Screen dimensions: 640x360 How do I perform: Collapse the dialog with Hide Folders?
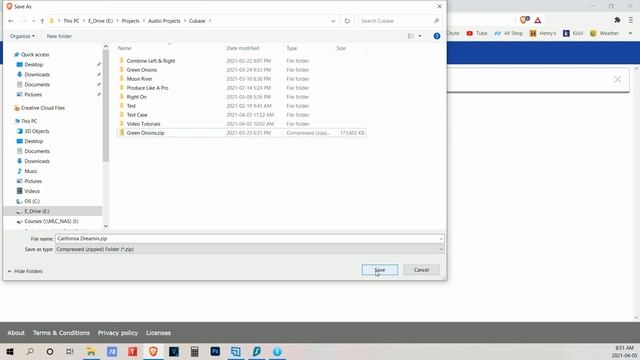coord(25,271)
